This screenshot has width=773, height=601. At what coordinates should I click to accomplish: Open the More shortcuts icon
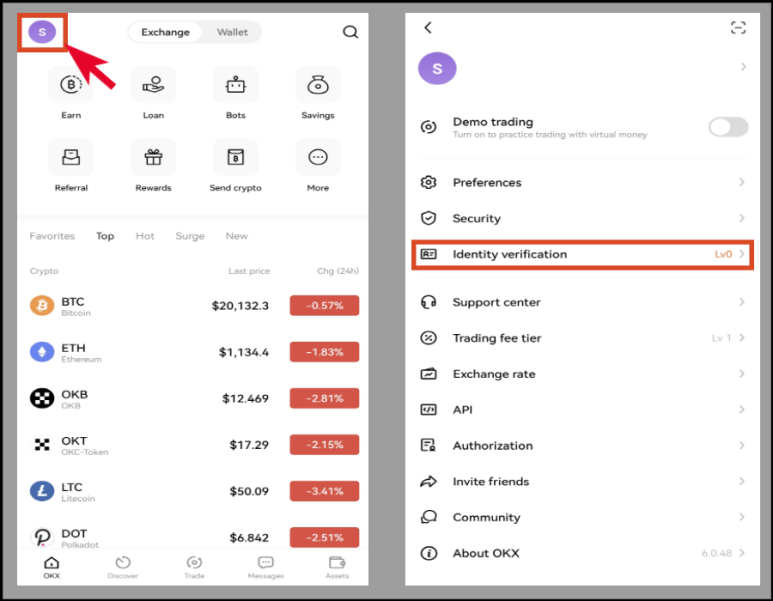tap(318, 157)
